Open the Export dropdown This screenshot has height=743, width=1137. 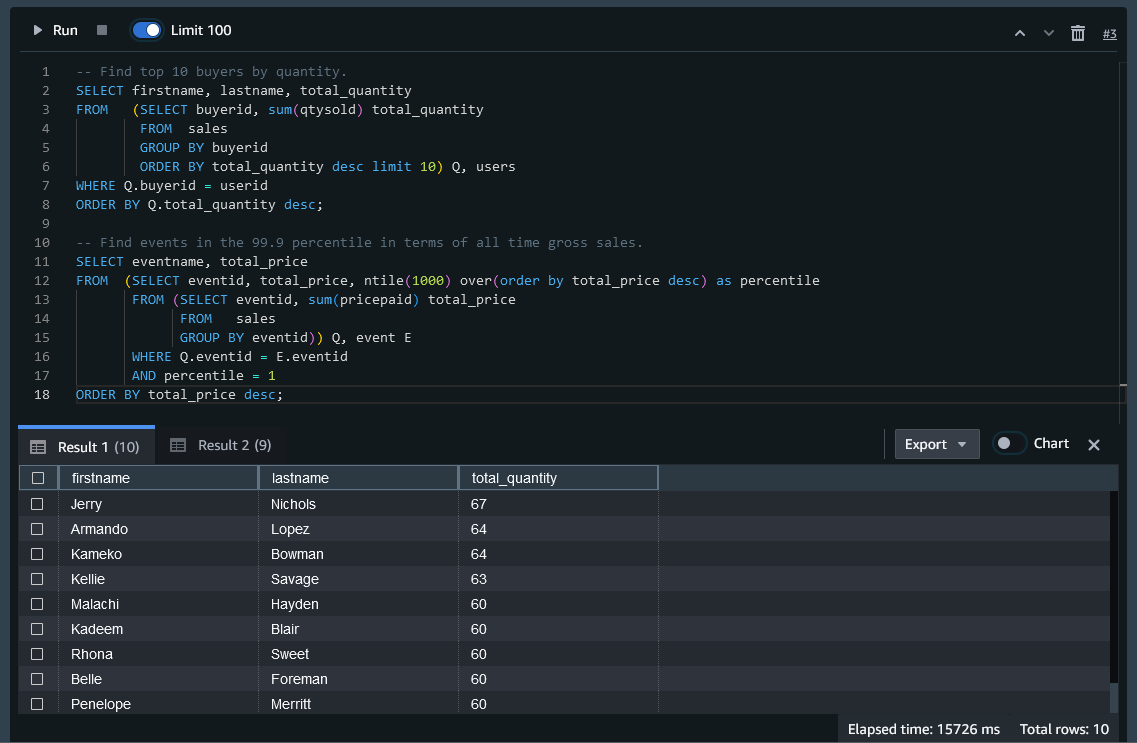[936, 444]
